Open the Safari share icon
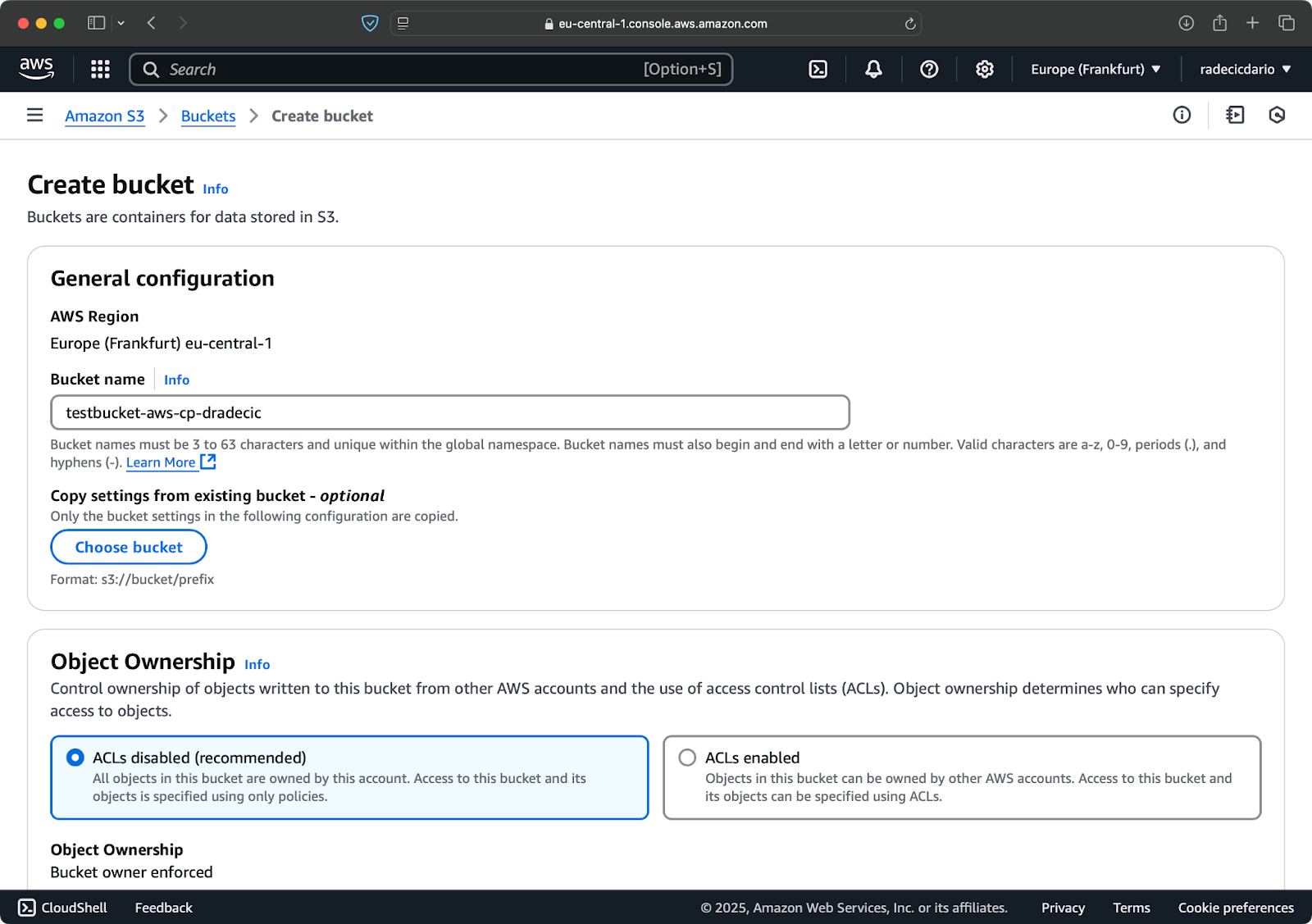The image size is (1312, 924). click(1219, 23)
